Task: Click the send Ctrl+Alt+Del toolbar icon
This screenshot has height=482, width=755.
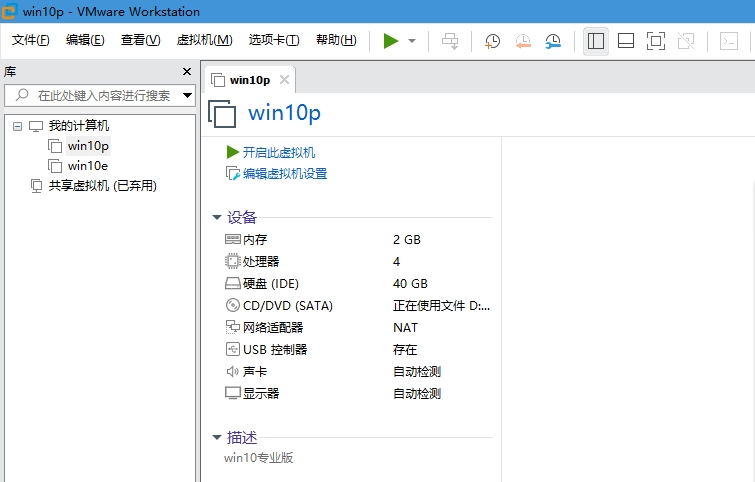Action: click(450, 41)
